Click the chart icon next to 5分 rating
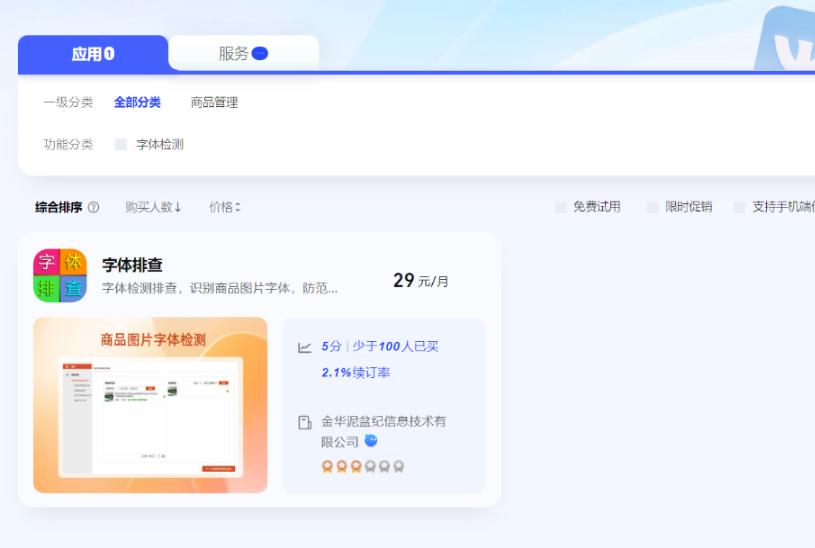This screenshot has height=548, width=815. (305, 348)
